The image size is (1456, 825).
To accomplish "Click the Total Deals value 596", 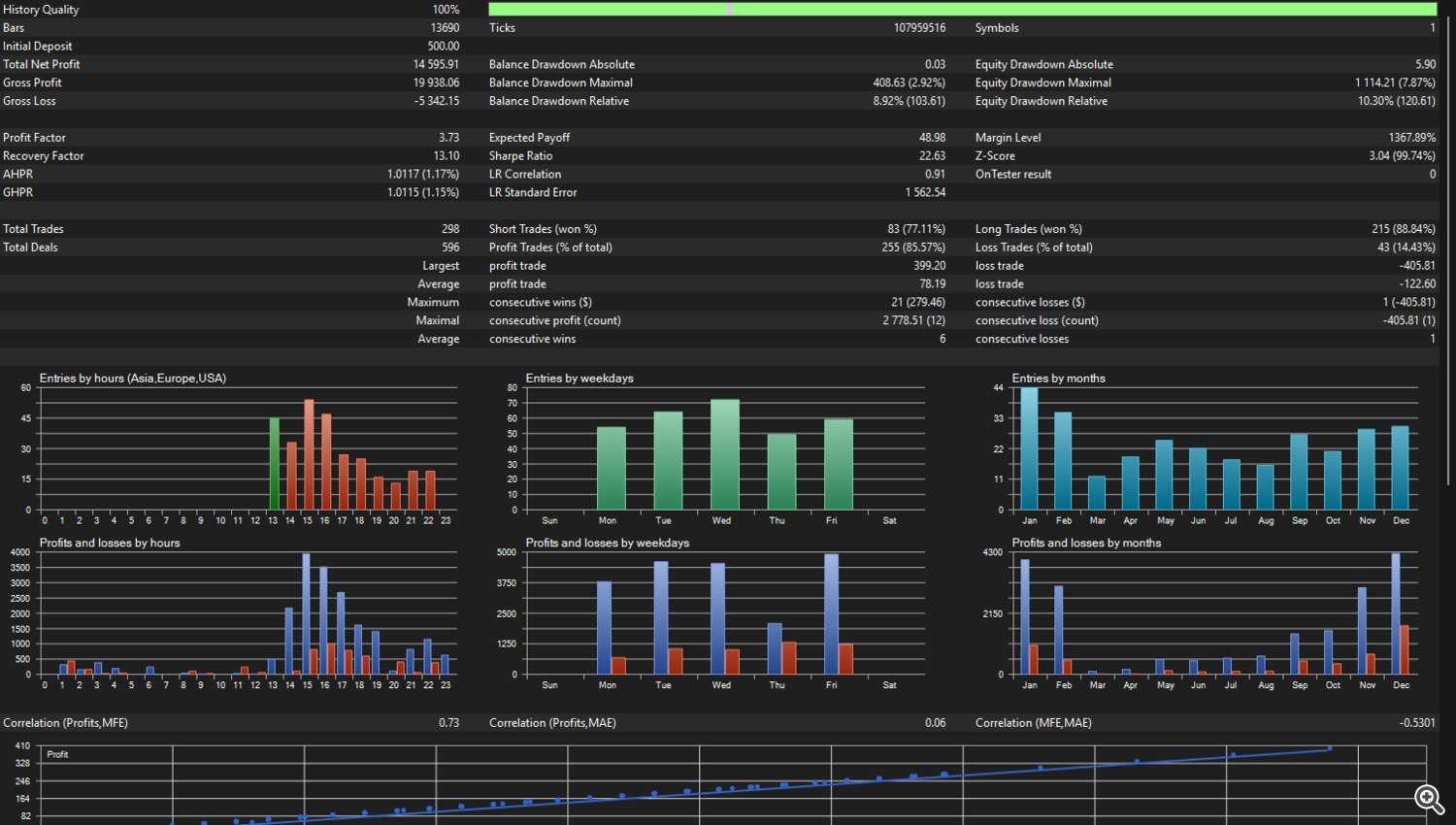I will click(450, 247).
